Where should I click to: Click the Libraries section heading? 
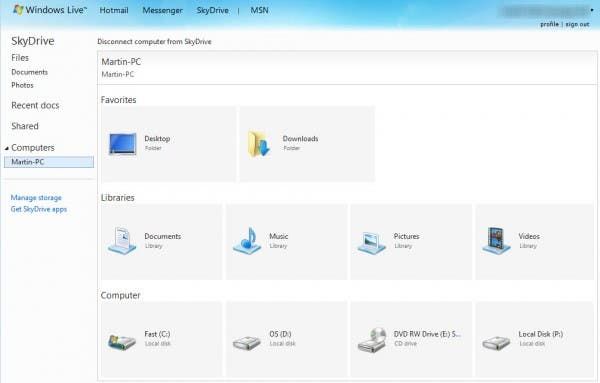tap(117, 198)
